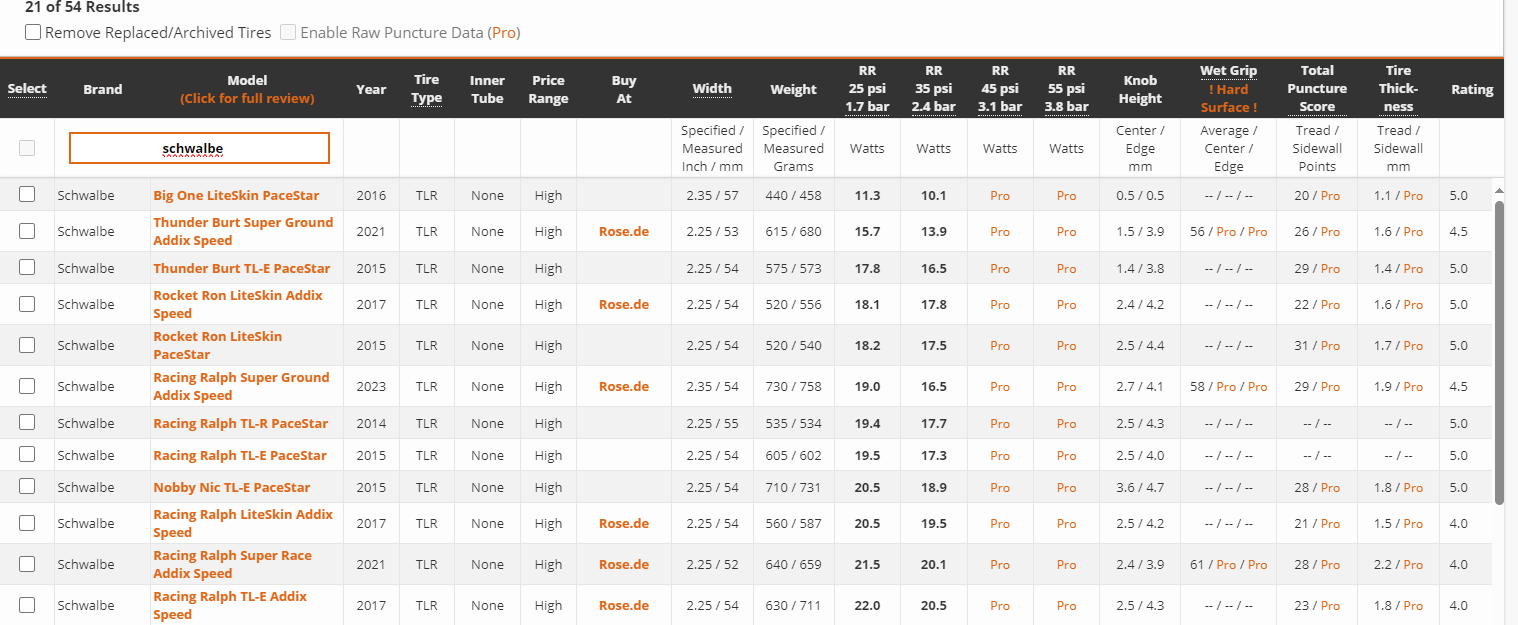Open Racing Ralph TL-R PaceStar review
Viewport: 1518px width, 625px height.
tap(240, 423)
